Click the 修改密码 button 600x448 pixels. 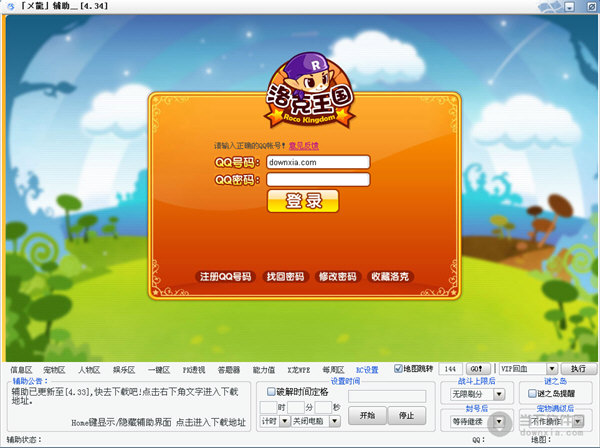338,277
